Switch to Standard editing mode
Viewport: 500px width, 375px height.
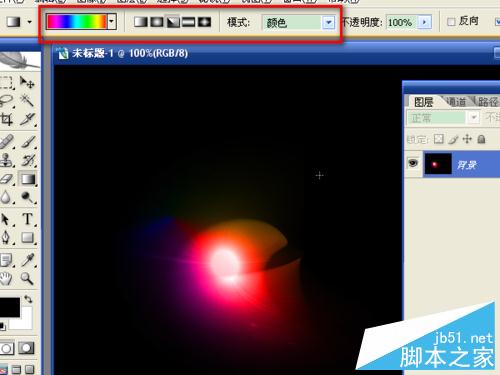pyautogui.click(x=7, y=348)
